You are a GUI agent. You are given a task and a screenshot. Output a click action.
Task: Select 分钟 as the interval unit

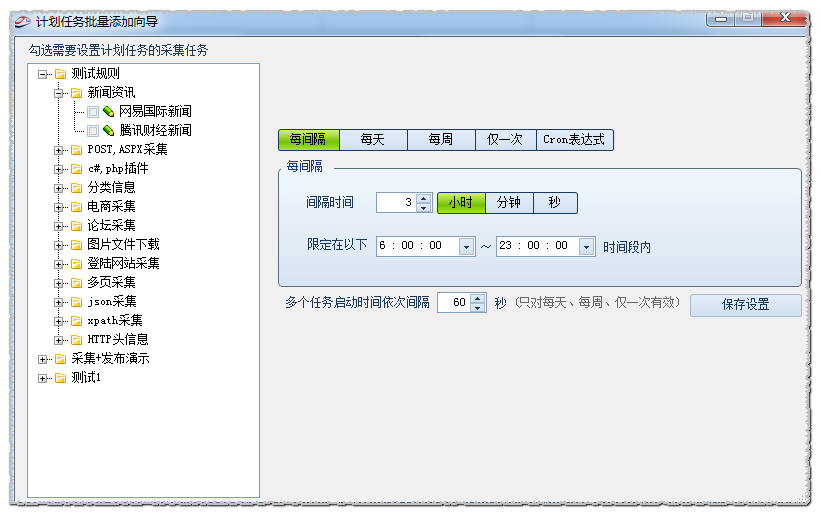pyautogui.click(x=509, y=203)
